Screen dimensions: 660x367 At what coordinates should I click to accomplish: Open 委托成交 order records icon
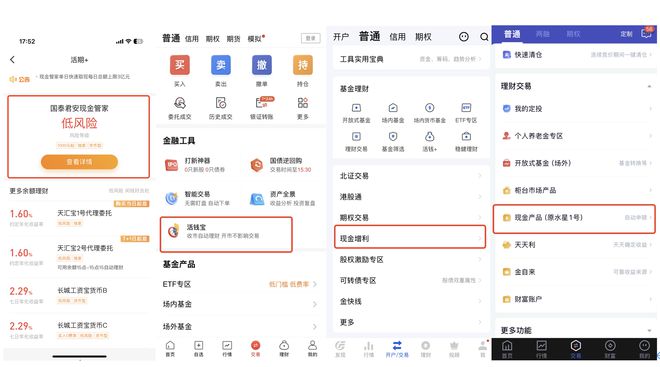point(180,103)
